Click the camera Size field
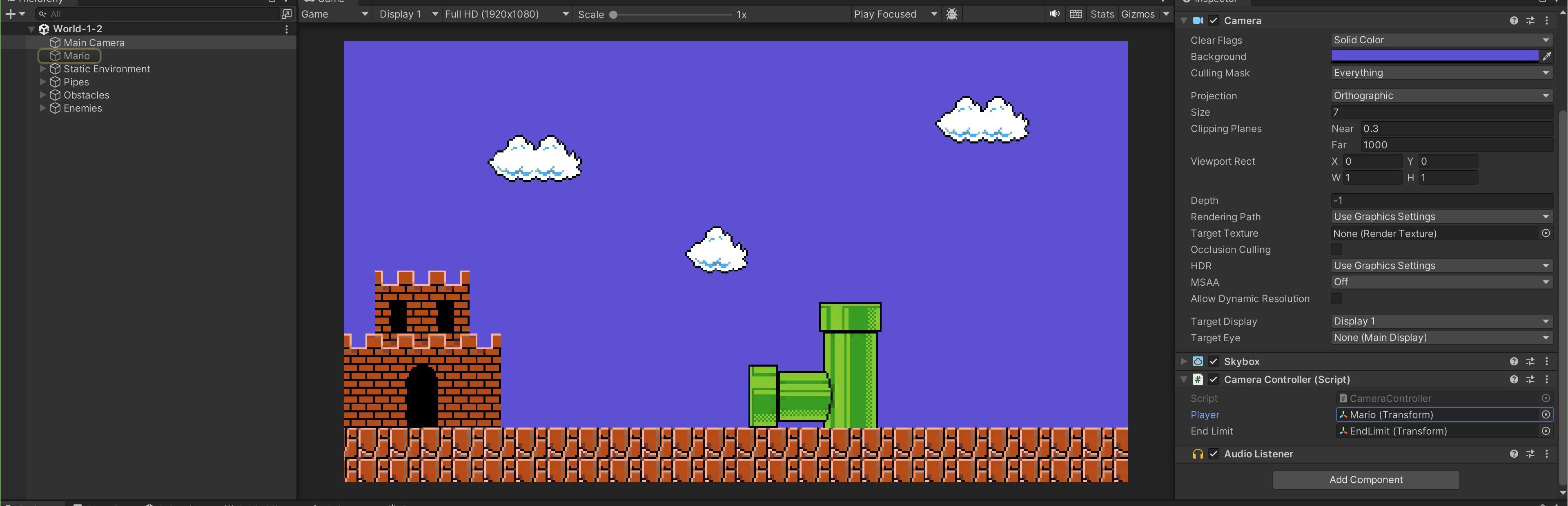 1441,112
